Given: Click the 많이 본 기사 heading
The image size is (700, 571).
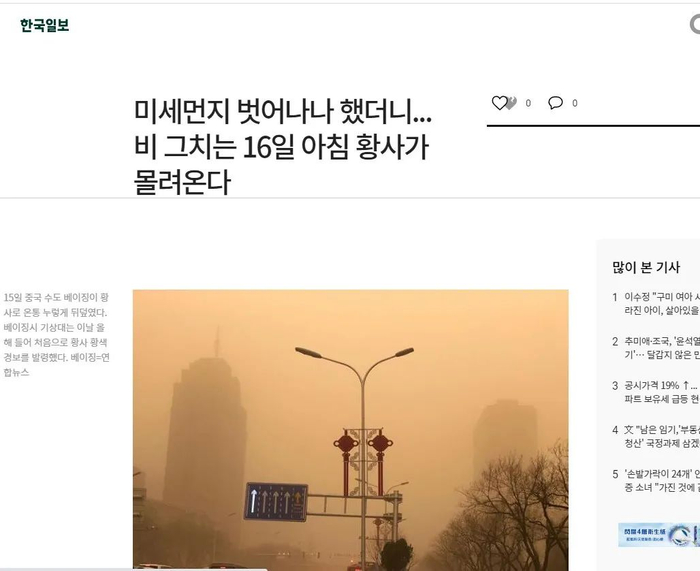Looking at the screenshot, I should click(646, 267).
